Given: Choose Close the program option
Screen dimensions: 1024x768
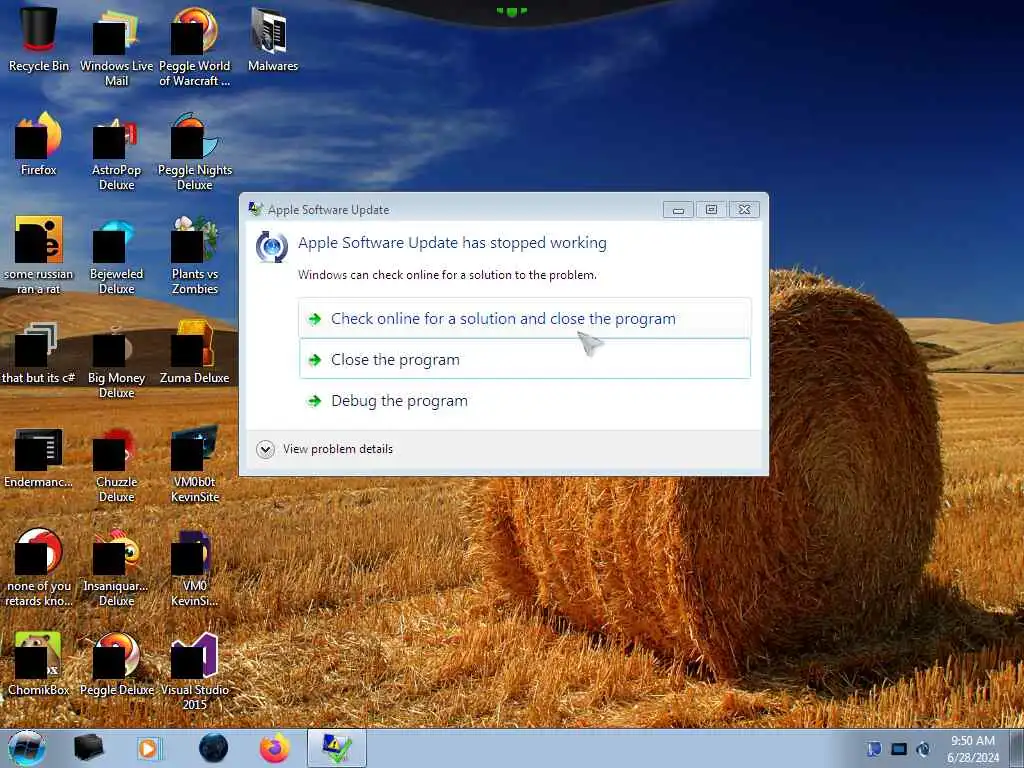Looking at the screenshot, I should click(x=524, y=359).
